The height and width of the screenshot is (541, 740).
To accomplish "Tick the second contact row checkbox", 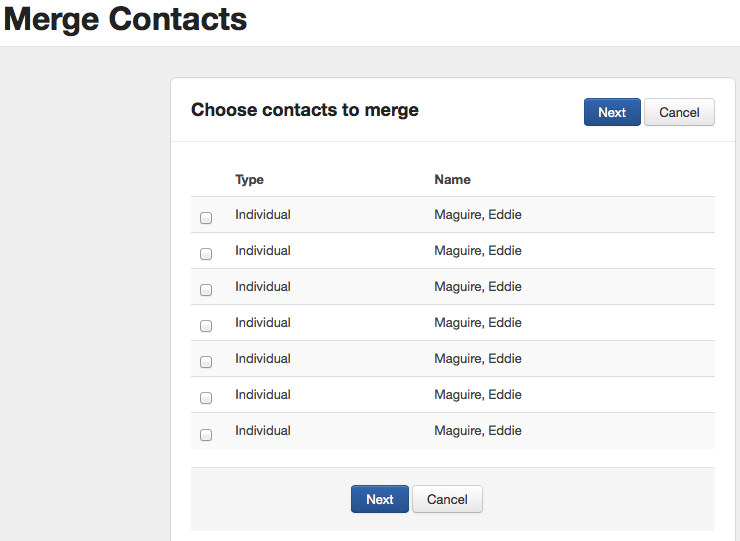I will point(206,254).
